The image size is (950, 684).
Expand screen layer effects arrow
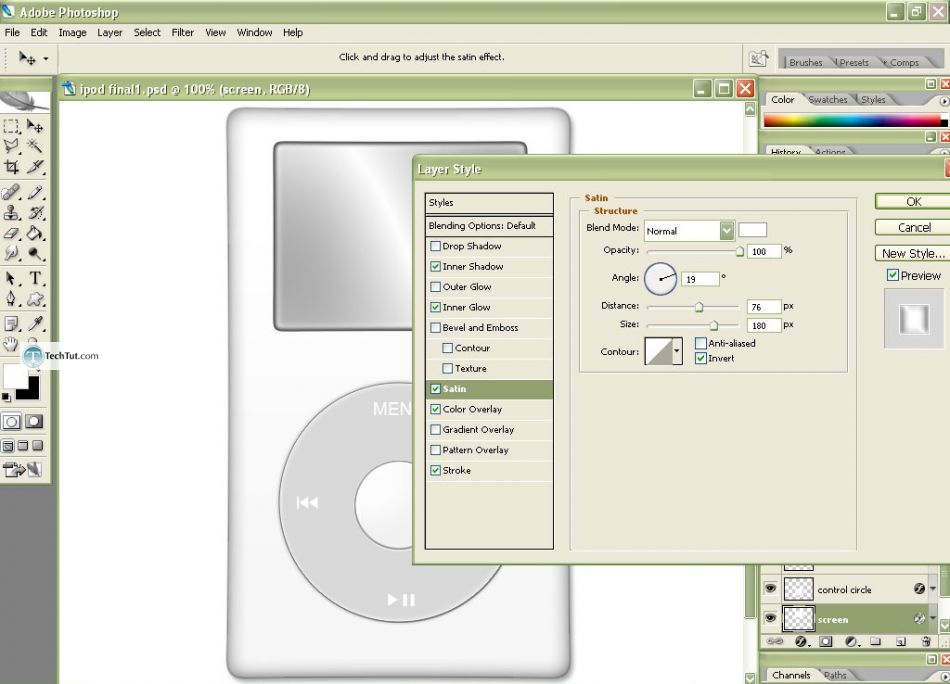coord(933,619)
